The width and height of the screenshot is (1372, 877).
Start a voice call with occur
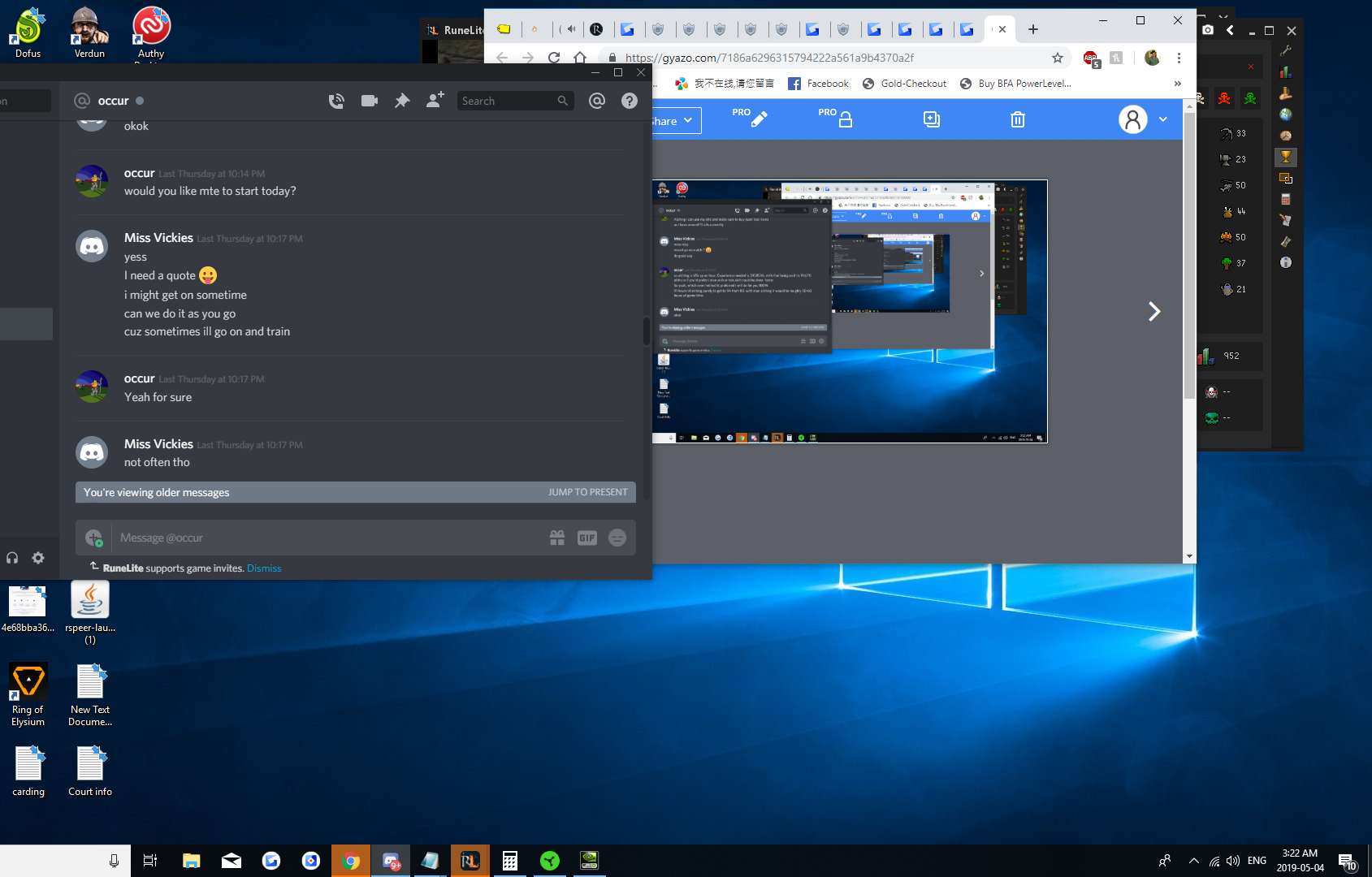(336, 101)
